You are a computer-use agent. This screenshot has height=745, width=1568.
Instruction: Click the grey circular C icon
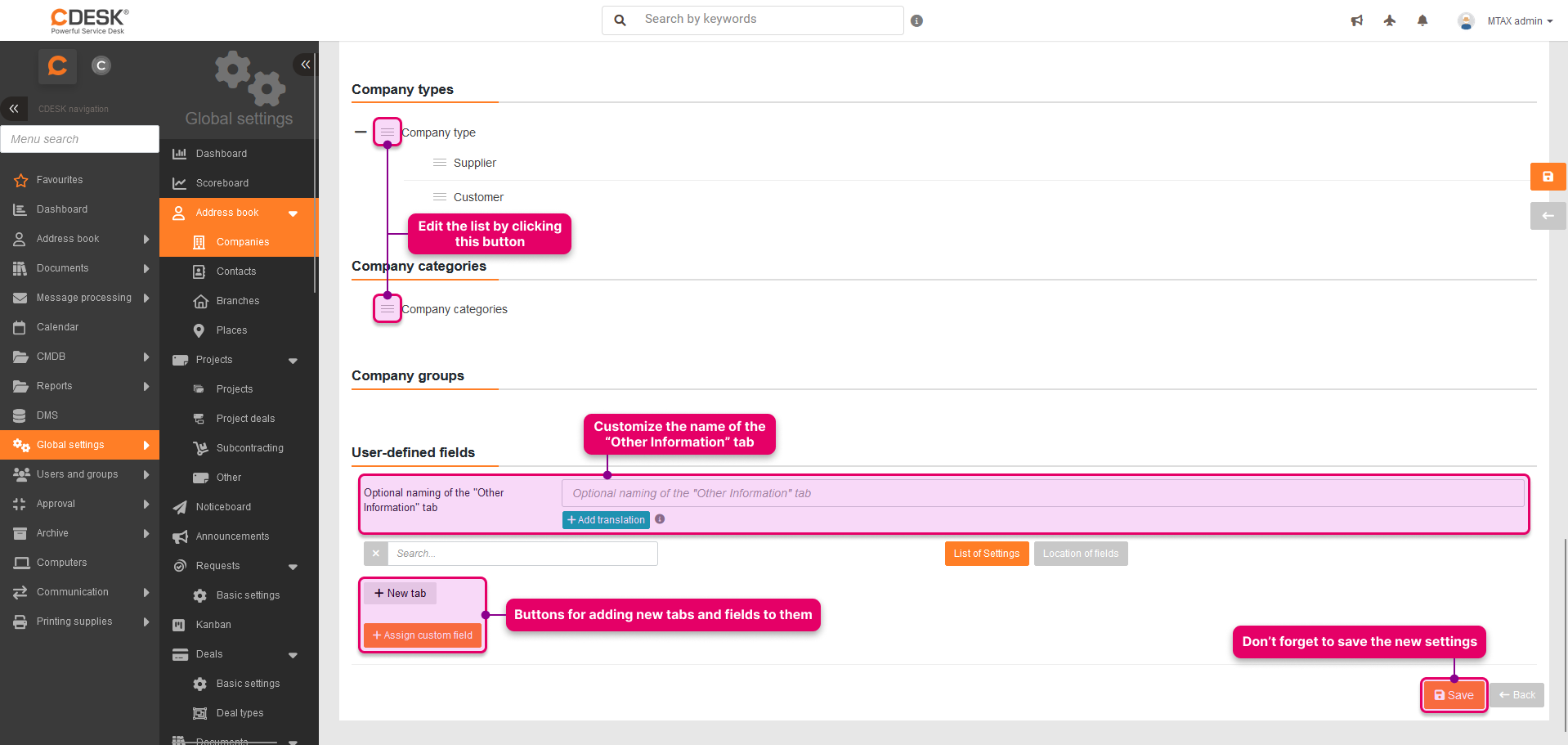tap(101, 65)
